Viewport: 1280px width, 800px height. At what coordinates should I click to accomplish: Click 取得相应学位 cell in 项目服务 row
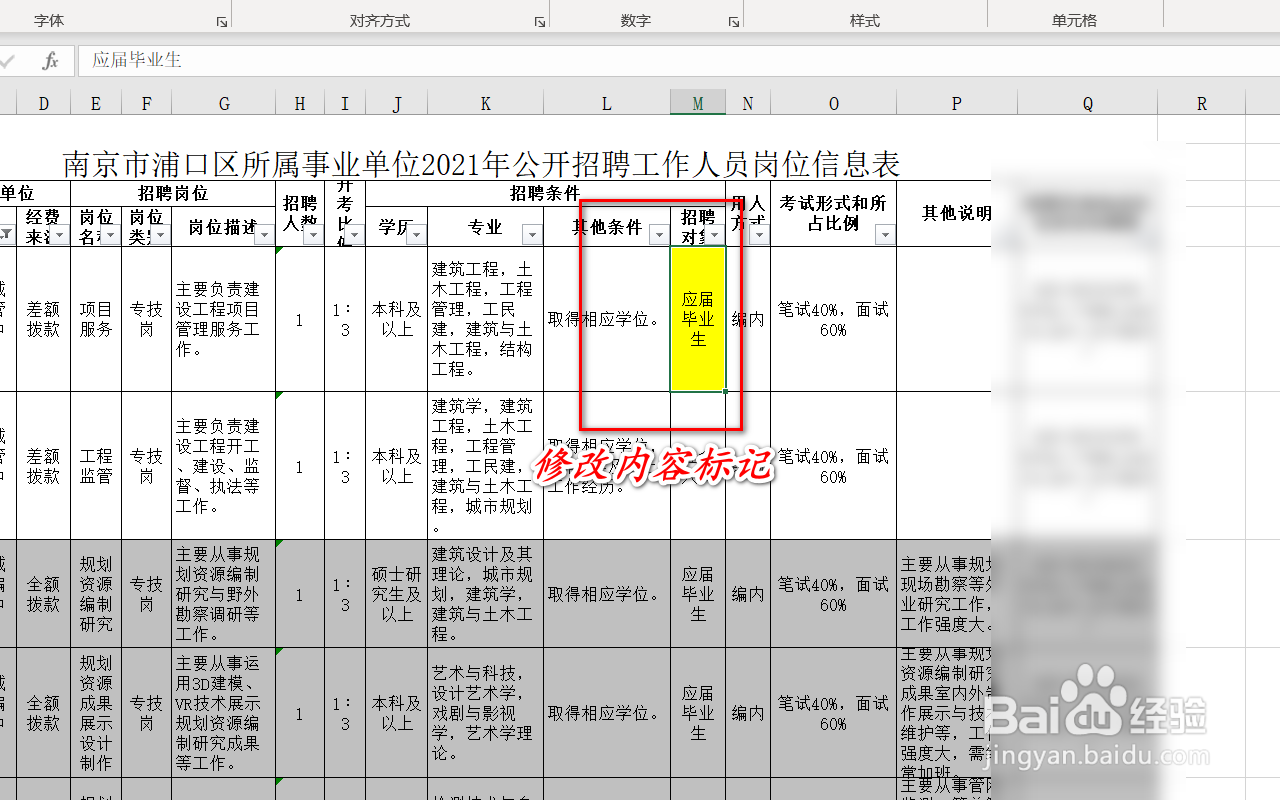tap(607, 319)
